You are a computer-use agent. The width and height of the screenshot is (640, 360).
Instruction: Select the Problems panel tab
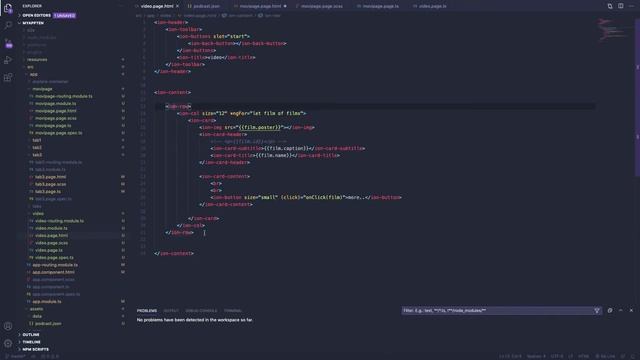tap(147, 311)
